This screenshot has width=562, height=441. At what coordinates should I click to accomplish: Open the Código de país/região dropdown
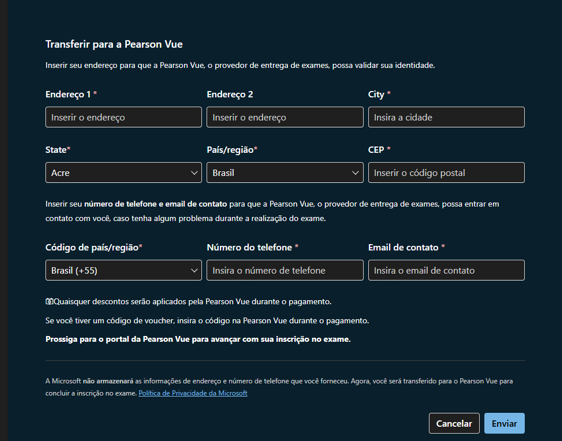click(123, 270)
